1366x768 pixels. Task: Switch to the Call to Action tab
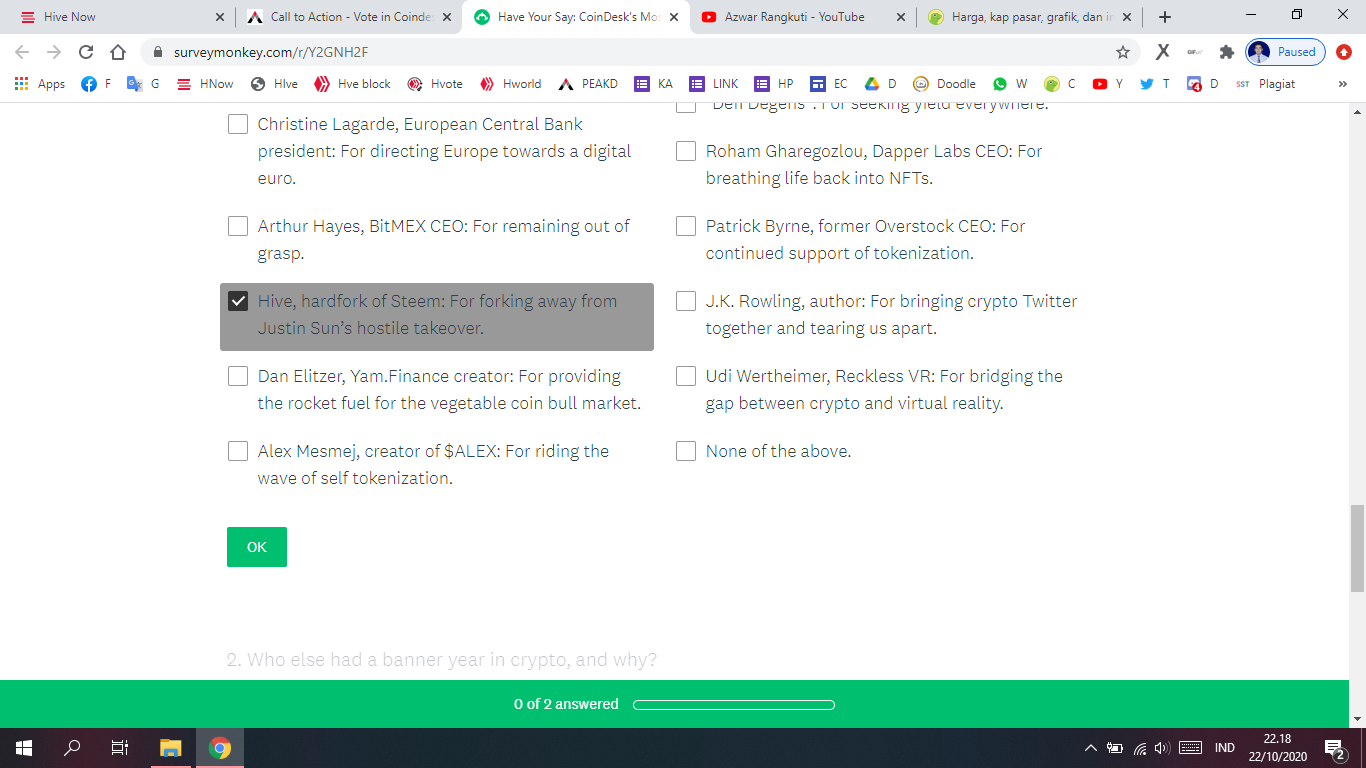tap(348, 17)
